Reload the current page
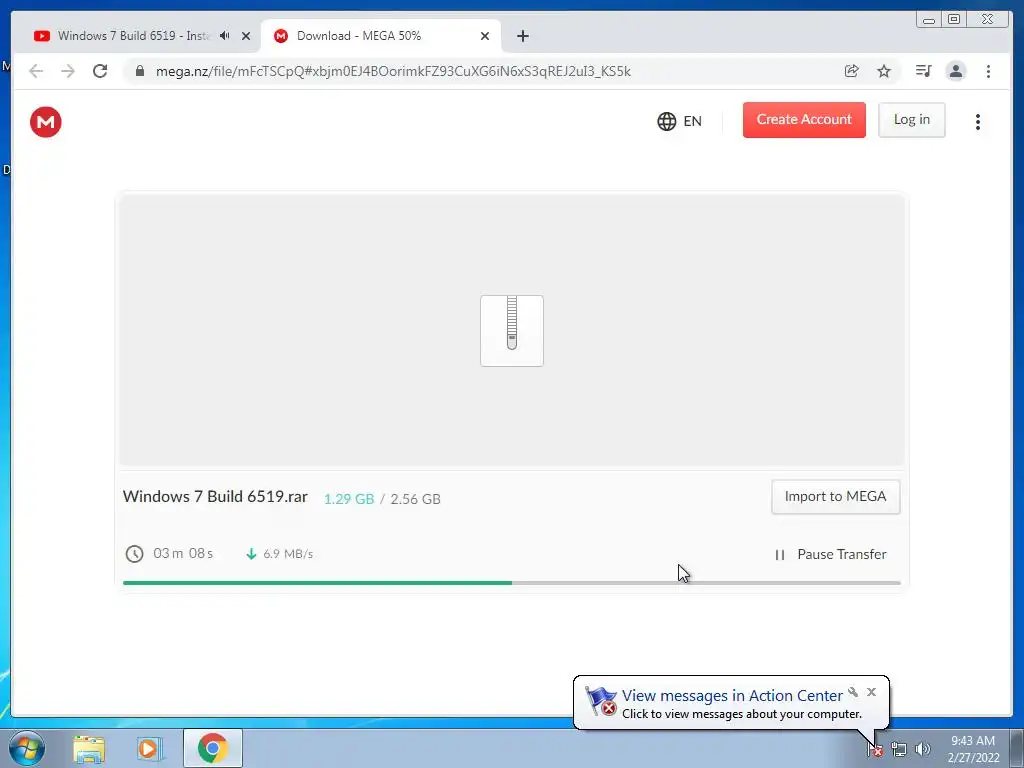This screenshot has width=1024, height=768. point(100,71)
